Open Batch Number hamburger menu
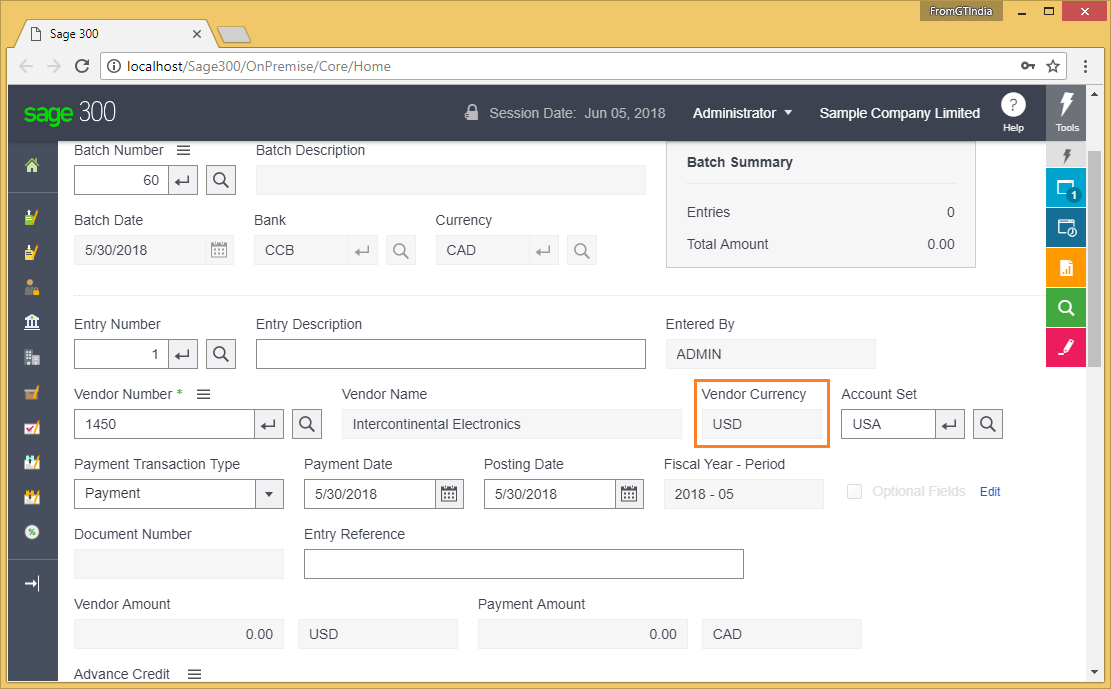Viewport: 1111px width, 689px height. 184,150
